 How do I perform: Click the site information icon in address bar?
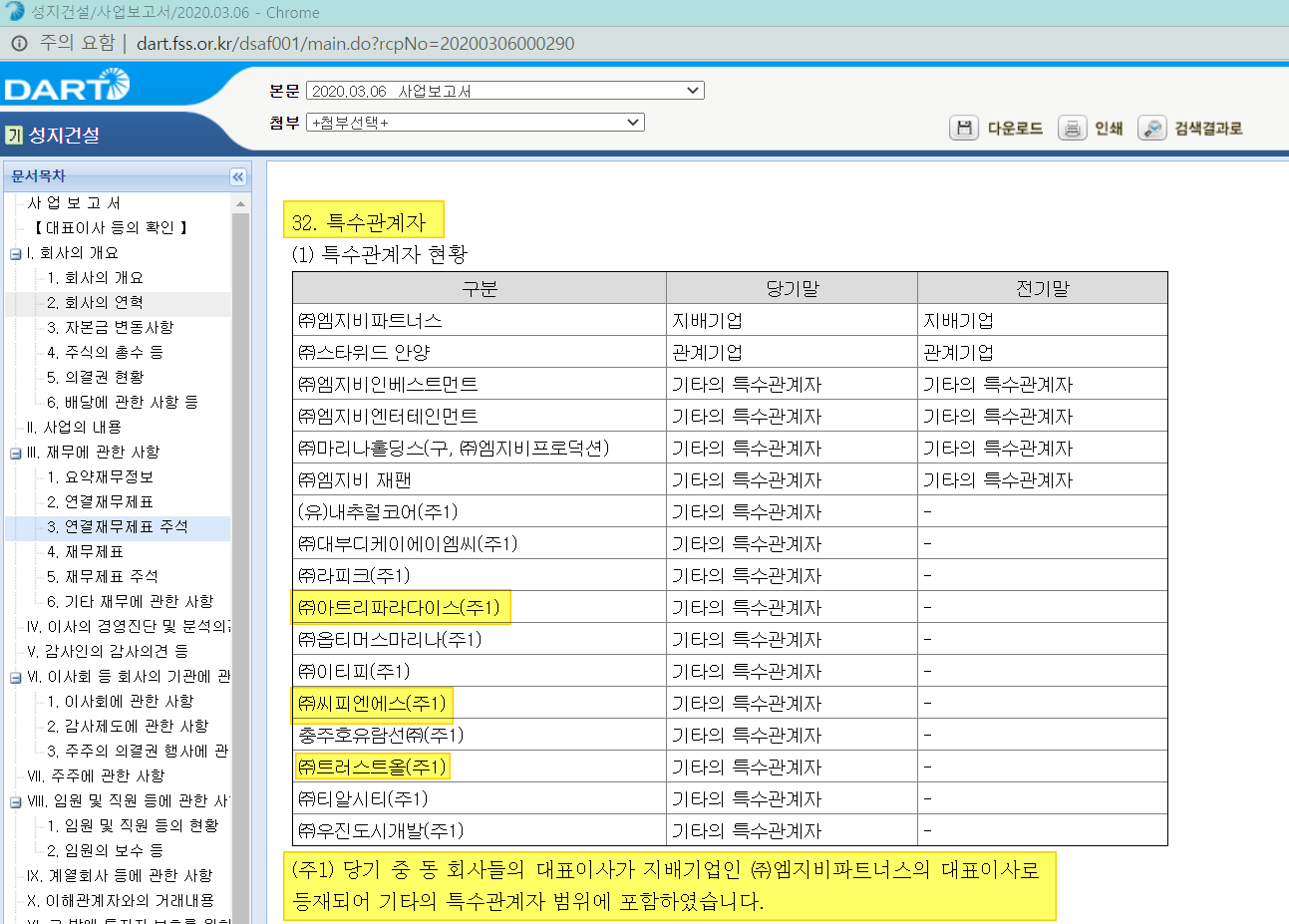(19, 43)
